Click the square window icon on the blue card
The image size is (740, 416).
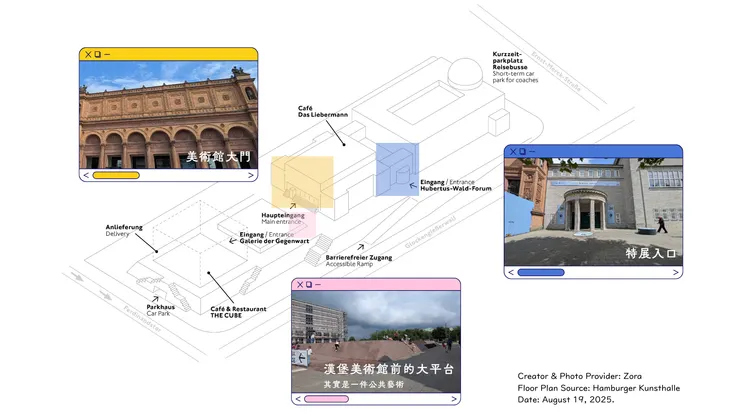522,152
